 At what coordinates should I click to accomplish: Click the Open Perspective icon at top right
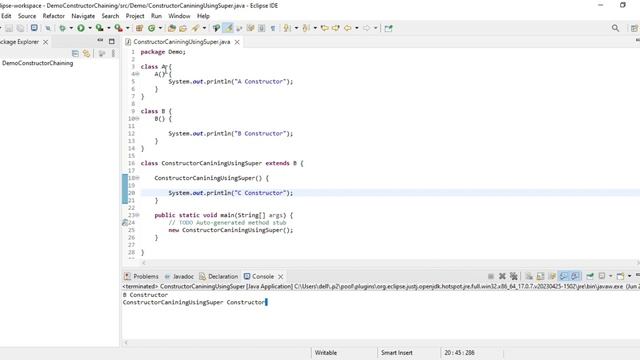pyautogui.click(x=634, y=28)
